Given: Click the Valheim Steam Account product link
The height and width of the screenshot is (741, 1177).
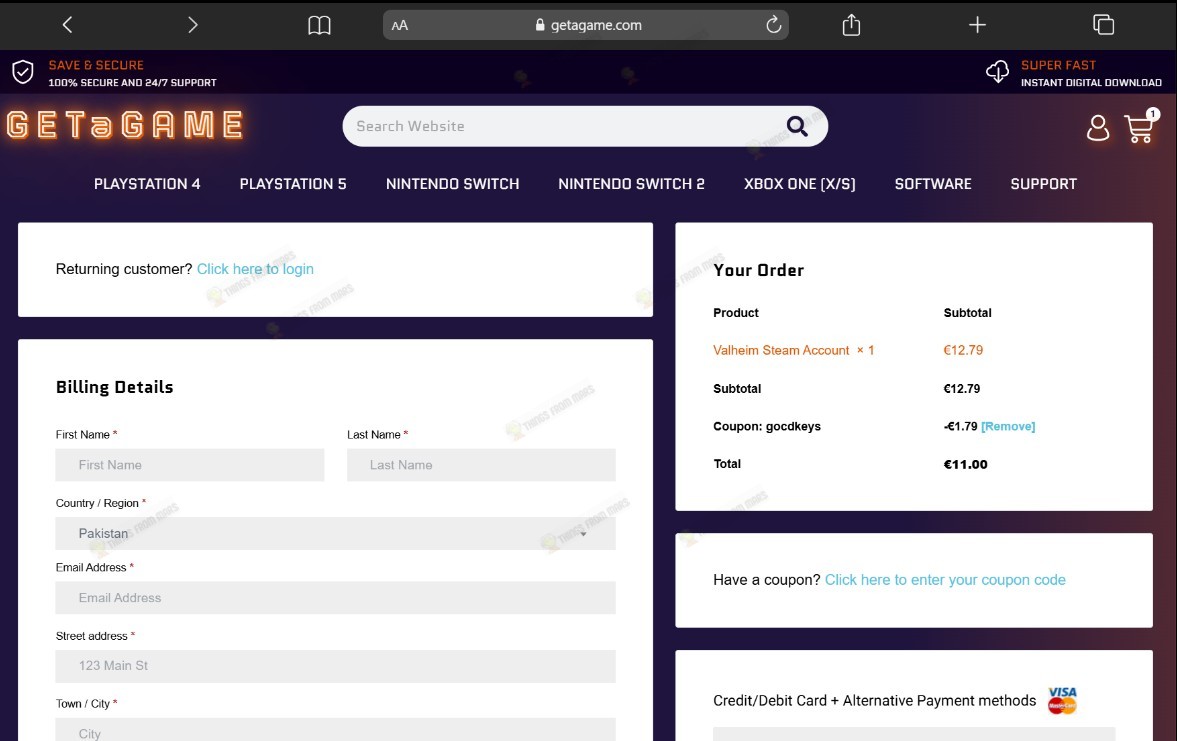Looking at the screenshot, I should click(781, 350).
